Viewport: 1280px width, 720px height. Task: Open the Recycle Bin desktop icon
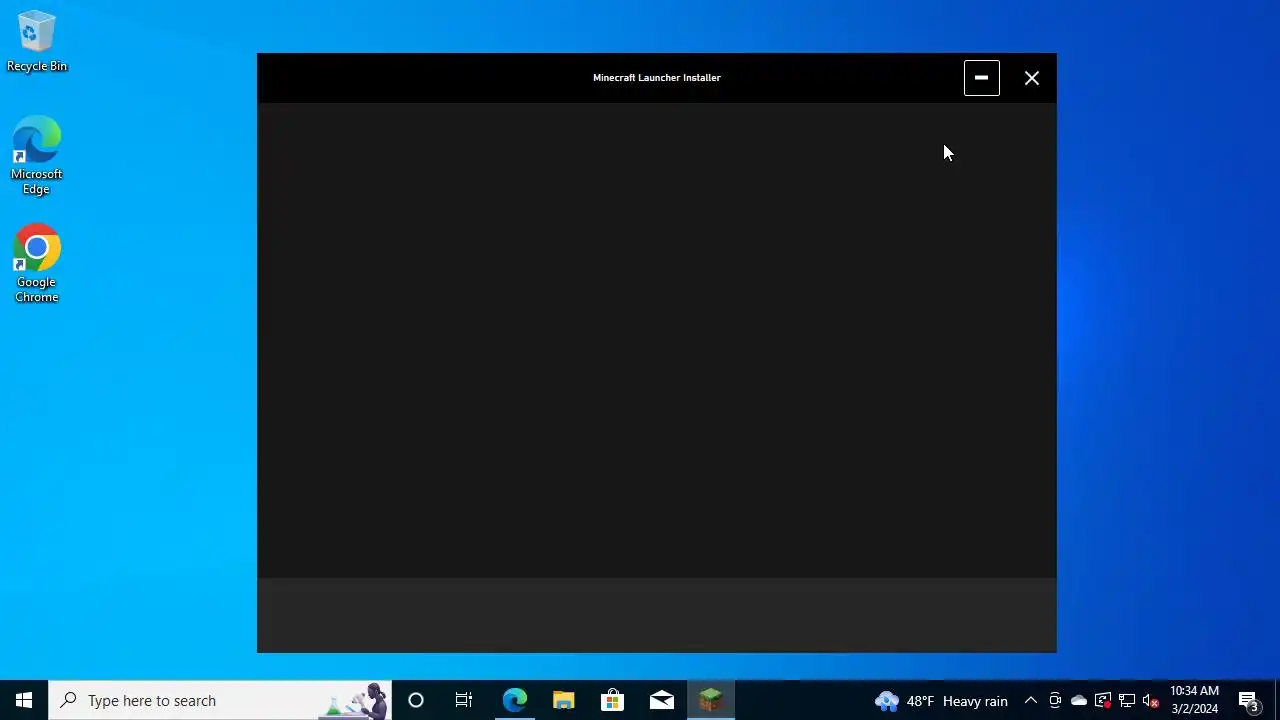pyautogui.click(x=37, y=42)
